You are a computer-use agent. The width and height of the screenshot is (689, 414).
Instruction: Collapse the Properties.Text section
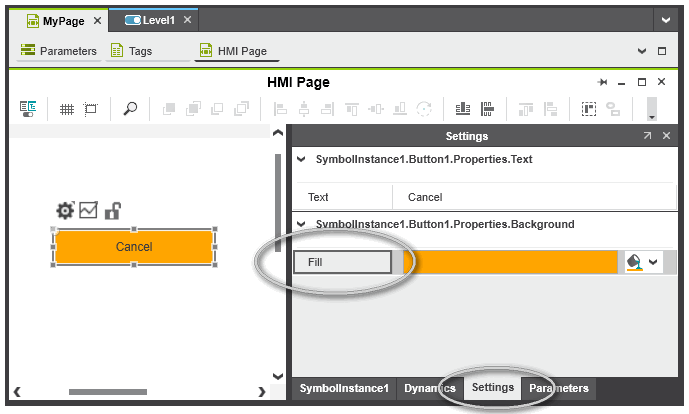click(301, 159)
